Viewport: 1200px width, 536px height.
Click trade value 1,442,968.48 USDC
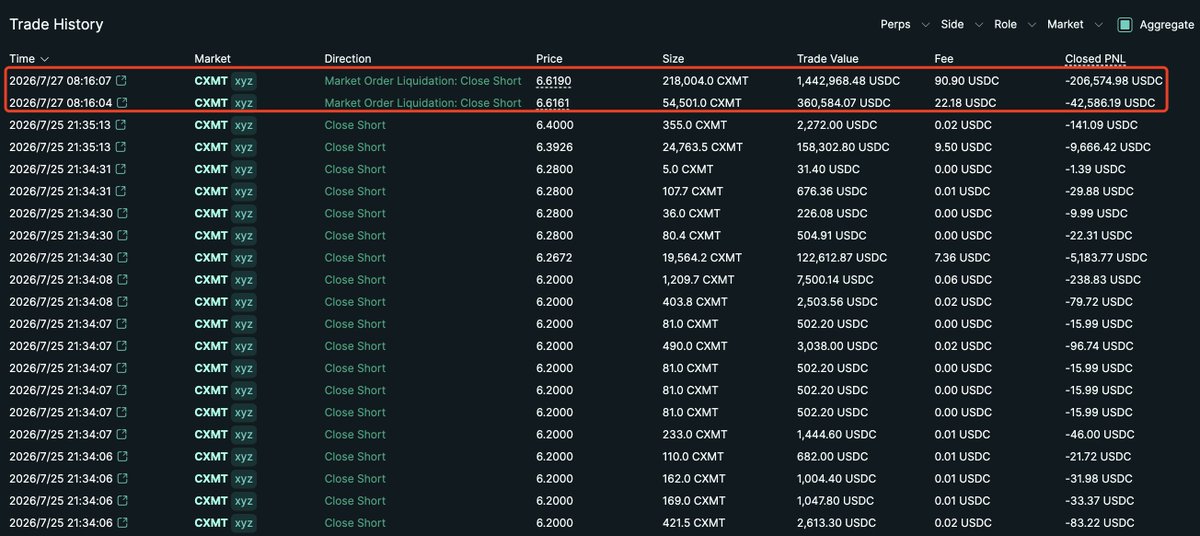[847, 81]
